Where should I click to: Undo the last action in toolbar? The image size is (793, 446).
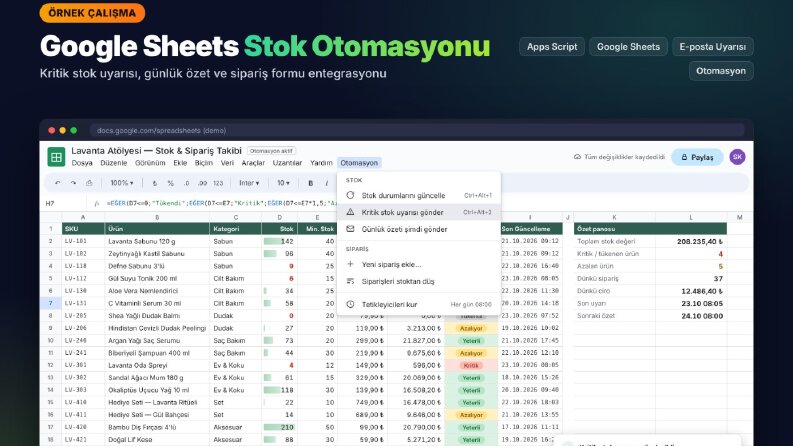(x=58, y=183)
